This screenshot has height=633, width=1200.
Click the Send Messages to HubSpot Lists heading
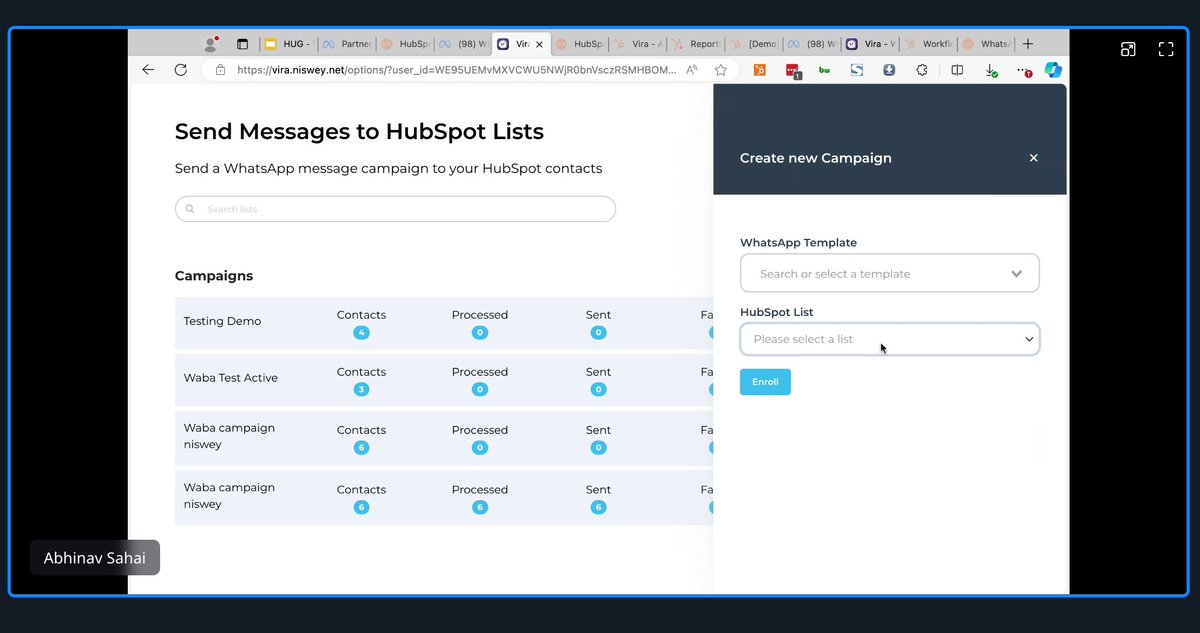coord(359,132)
